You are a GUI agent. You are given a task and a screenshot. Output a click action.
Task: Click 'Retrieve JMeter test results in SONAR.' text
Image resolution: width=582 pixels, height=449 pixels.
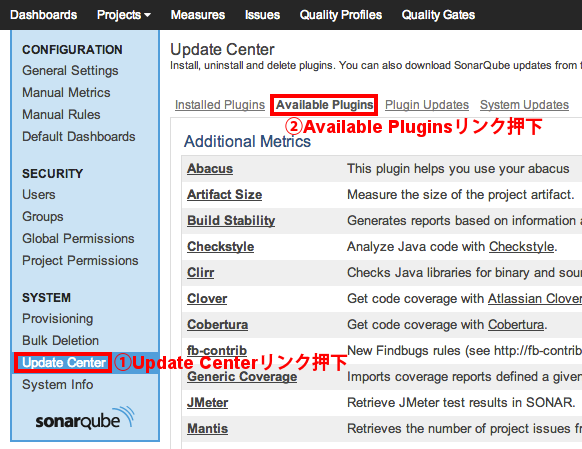(461, 403)
